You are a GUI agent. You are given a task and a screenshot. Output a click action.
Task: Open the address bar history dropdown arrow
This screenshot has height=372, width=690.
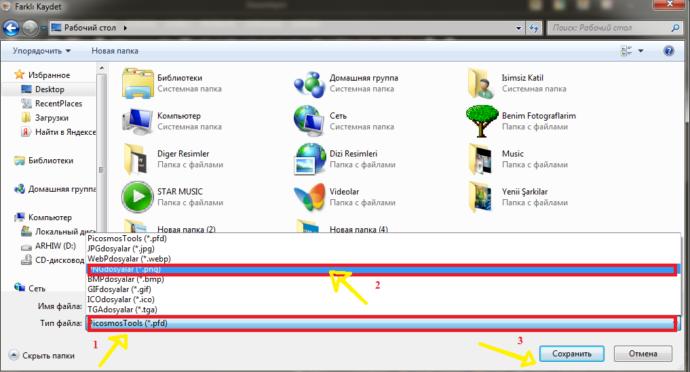pos(519,28)
